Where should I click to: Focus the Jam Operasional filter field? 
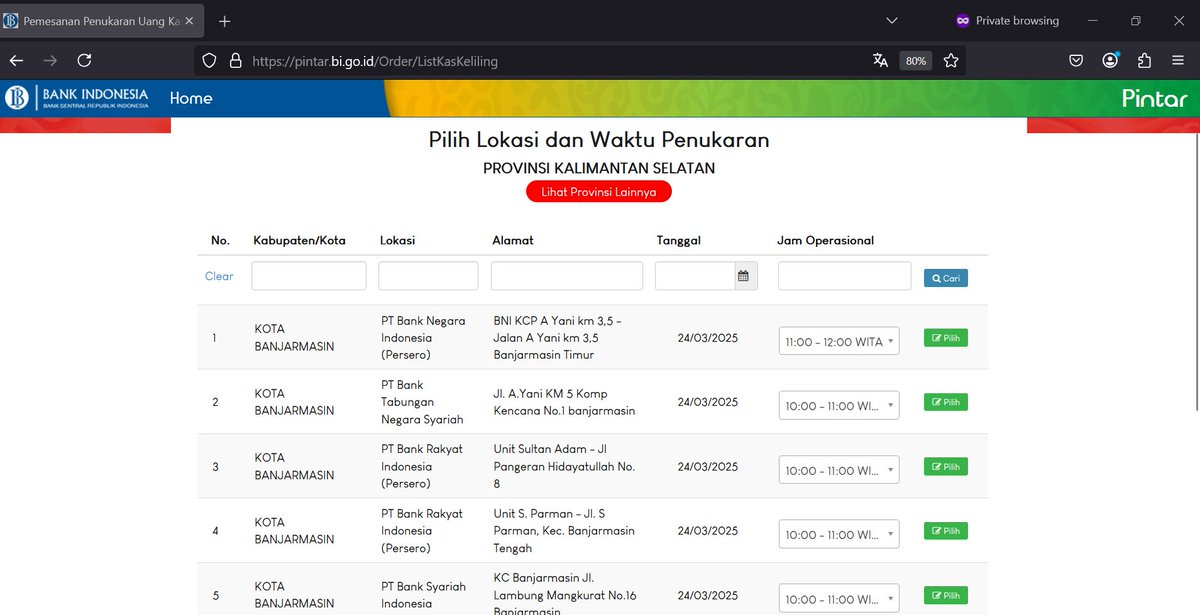point(844,276)
